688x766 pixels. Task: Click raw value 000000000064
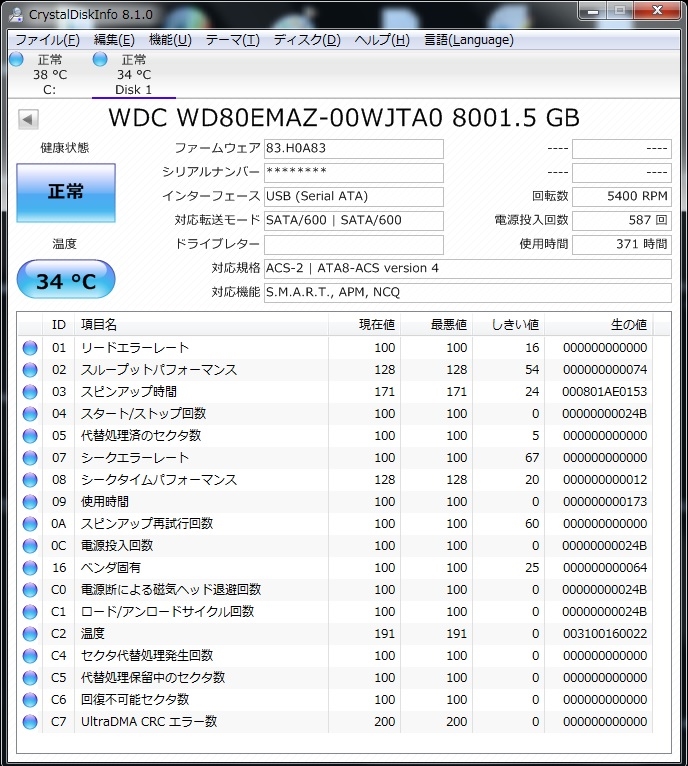pyautogui.click(x=605, y=568)
